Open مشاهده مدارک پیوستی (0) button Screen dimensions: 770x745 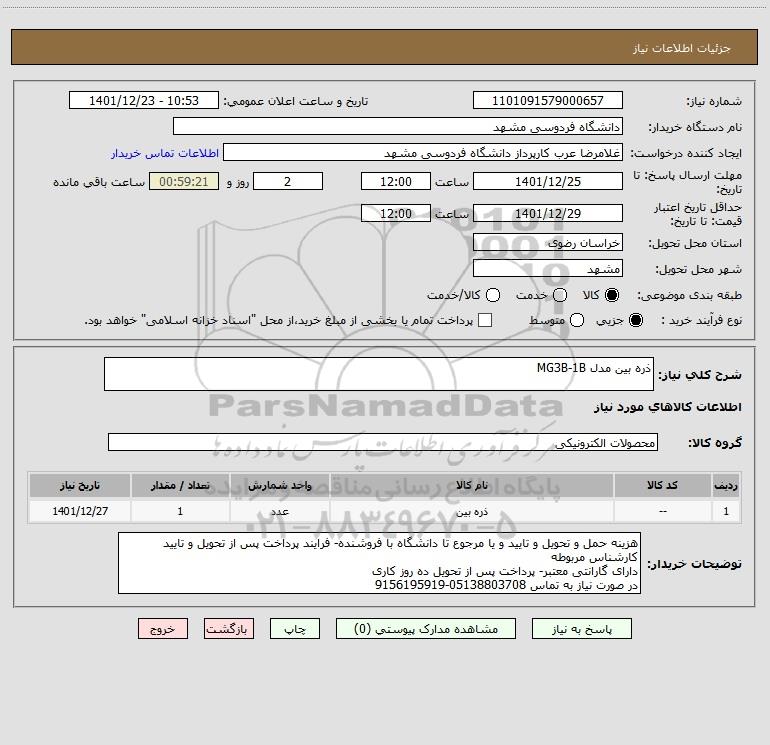click(x=426, y=629)
